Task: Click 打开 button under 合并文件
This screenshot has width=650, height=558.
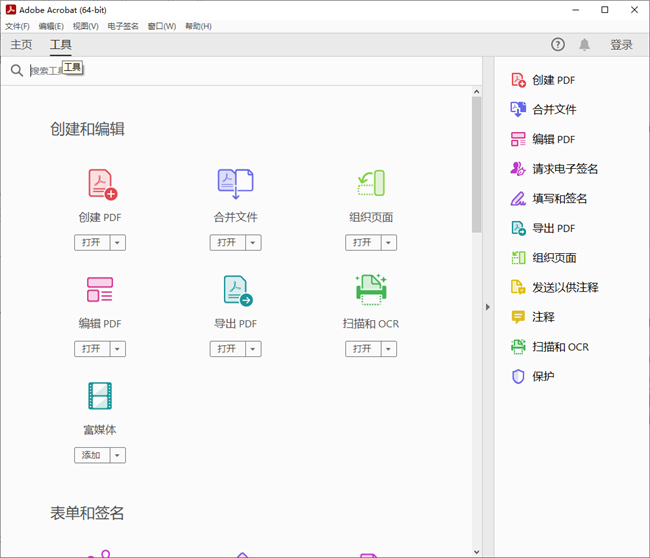Action: click(228, 243)
